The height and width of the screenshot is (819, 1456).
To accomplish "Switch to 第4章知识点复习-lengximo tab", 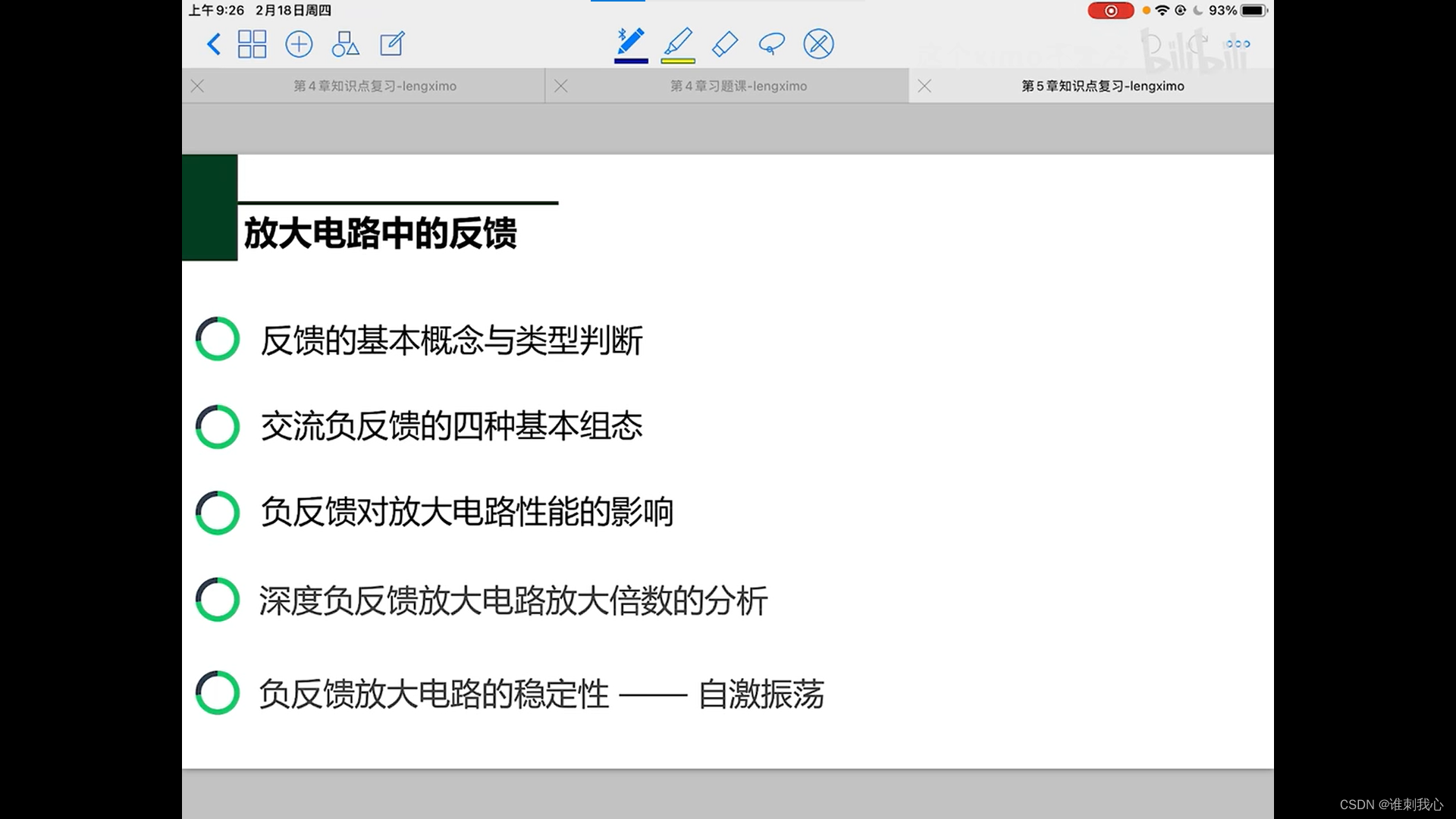I will pyautogui.click(x=375, y=86).
